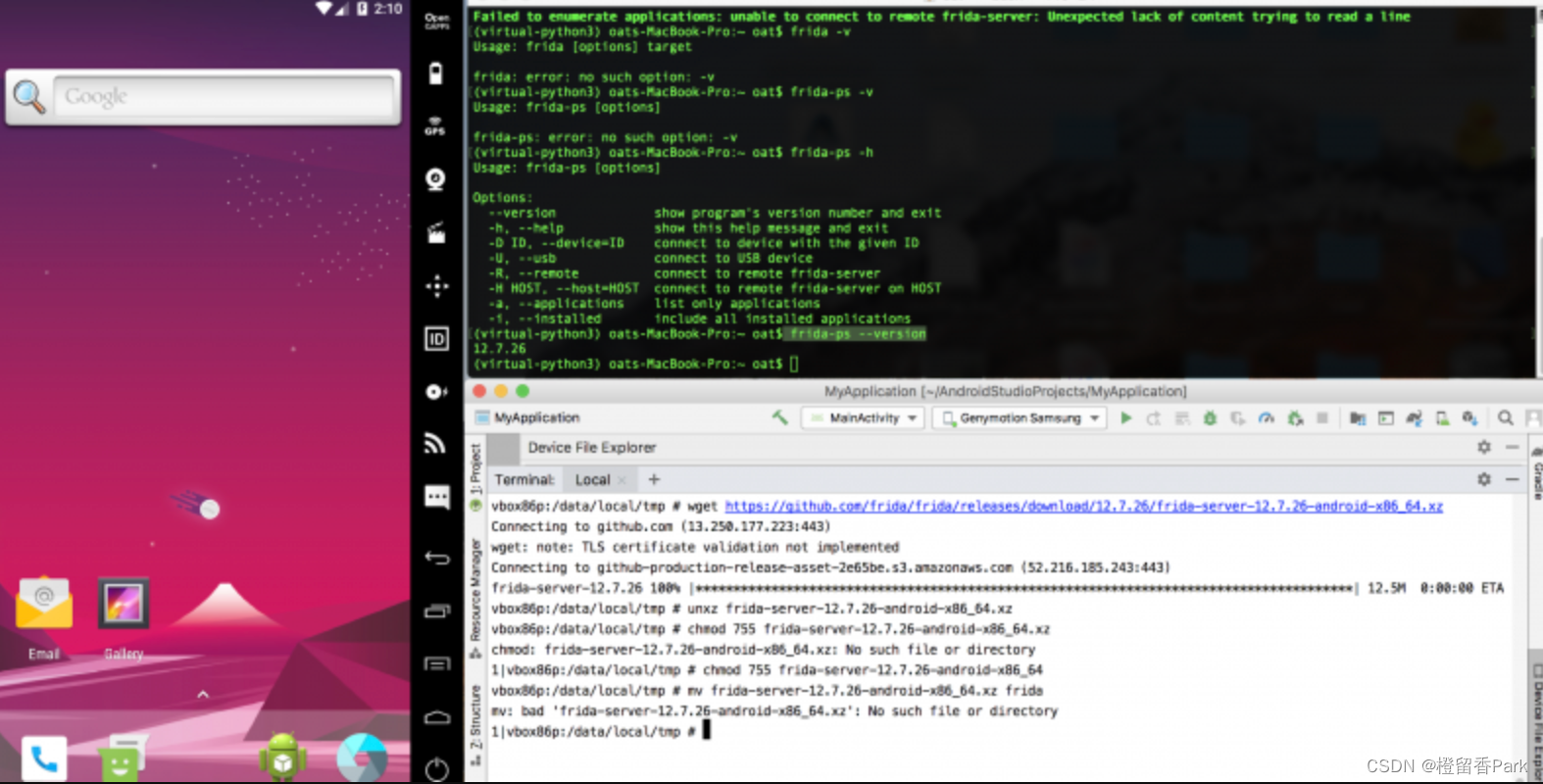Image resolution: width=1543 pixels, height=784 pixels.
Task: Click the Google search input field
Action: click(224, 96)
